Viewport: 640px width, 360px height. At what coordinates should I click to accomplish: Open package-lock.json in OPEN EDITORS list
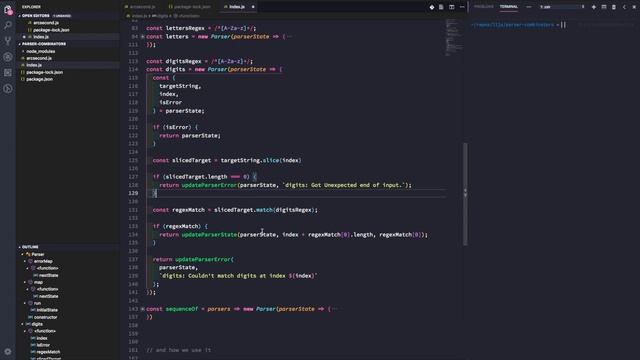point(51,30)
